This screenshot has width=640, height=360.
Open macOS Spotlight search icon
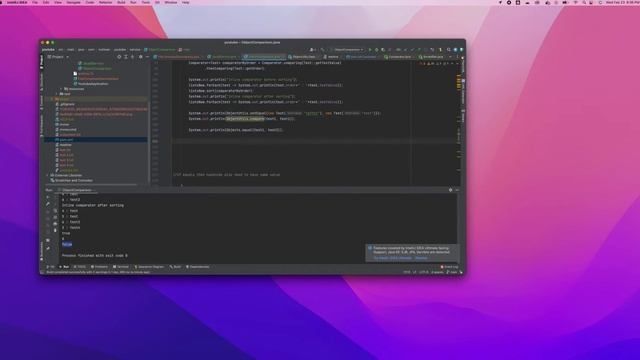(584, 2)
